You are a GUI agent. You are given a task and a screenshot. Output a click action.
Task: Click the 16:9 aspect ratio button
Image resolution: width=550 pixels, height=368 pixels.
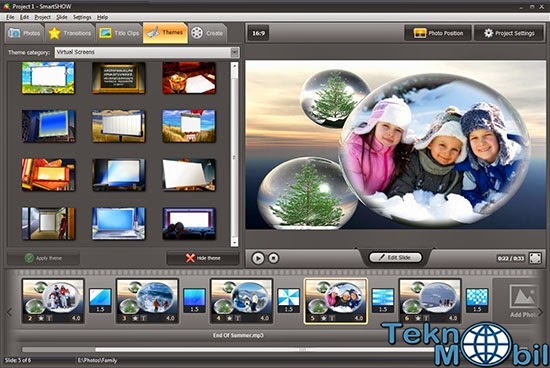259,33
